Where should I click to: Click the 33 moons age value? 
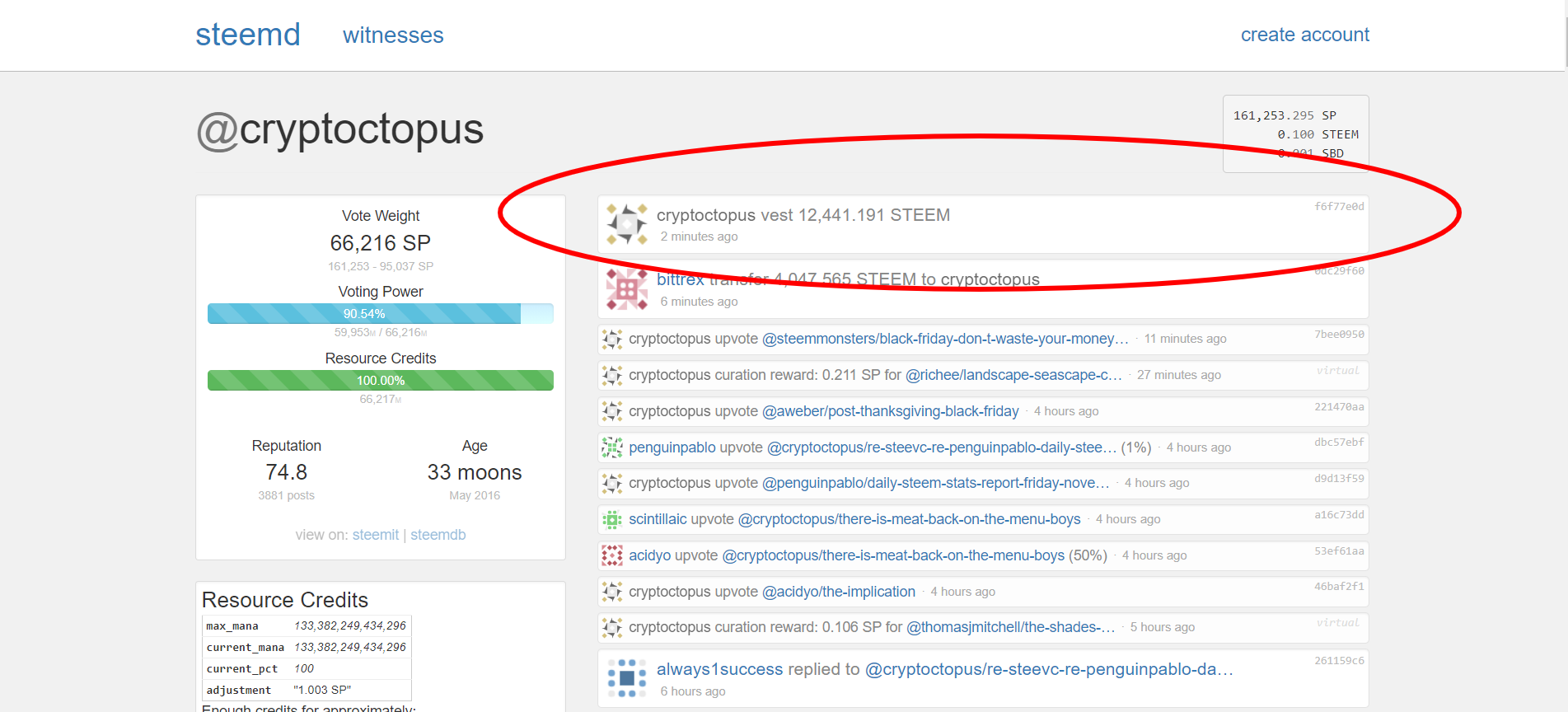475,472
